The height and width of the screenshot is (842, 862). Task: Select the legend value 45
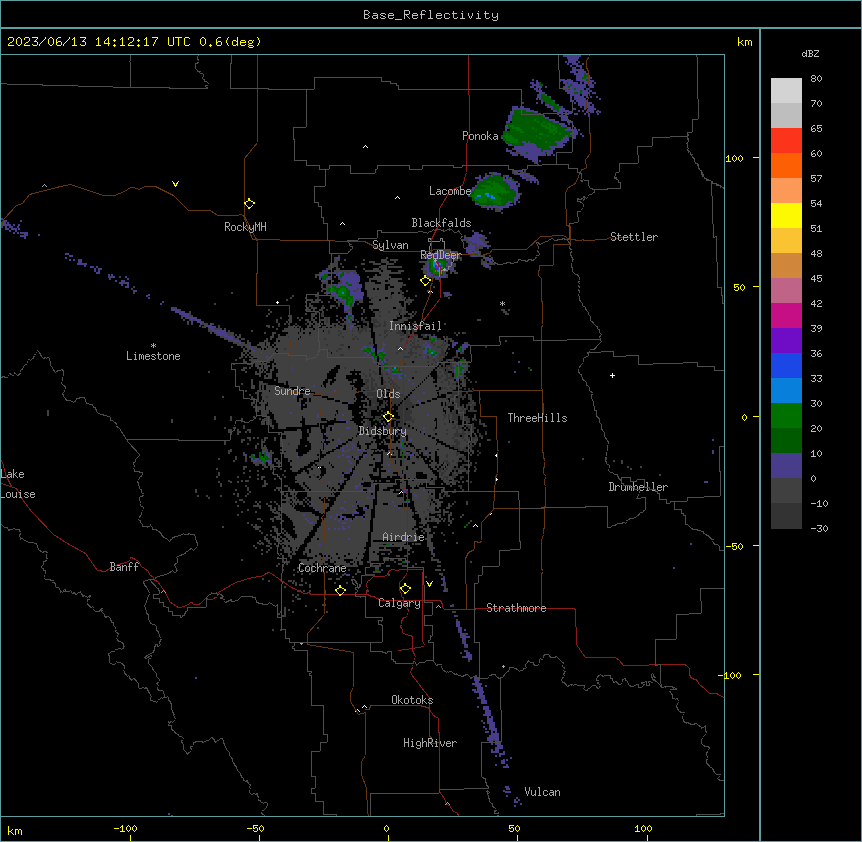(816, 278)
